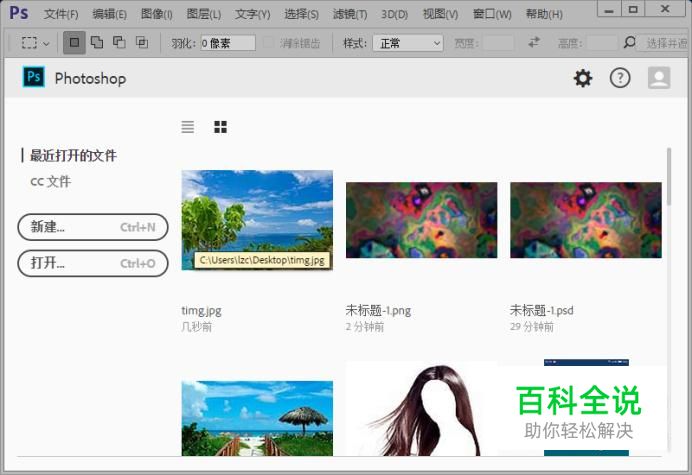Open the 图像(I) menu
692x475 pixels.
[x=157, y=14]
